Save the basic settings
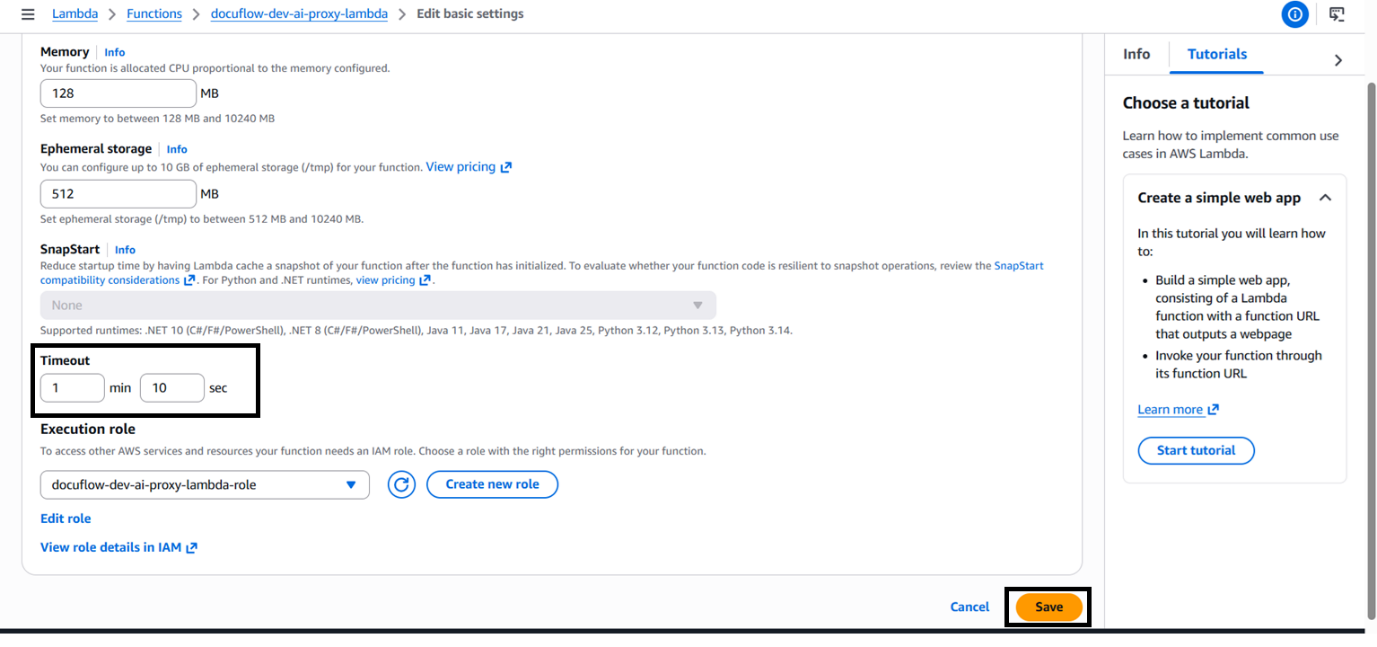The image size is (1377, 647). click(x=1049, y=607)
